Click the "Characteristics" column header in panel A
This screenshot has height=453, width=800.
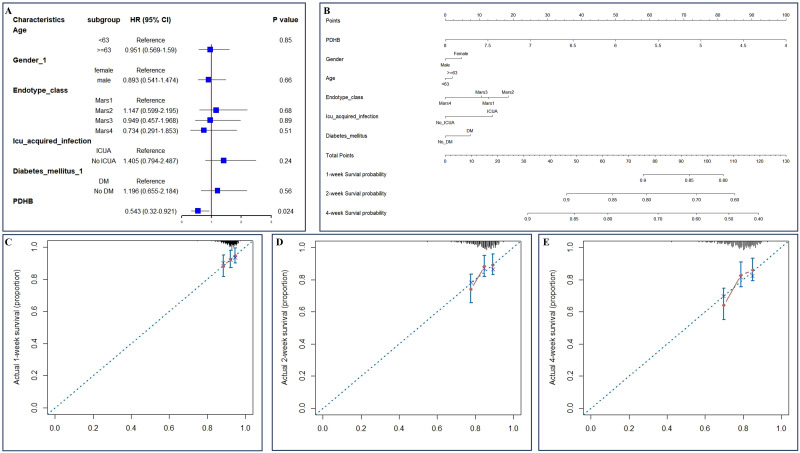[39, 20]
